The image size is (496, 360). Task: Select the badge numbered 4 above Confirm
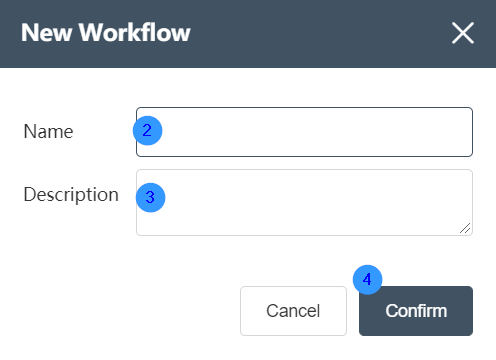click(367, 280)
